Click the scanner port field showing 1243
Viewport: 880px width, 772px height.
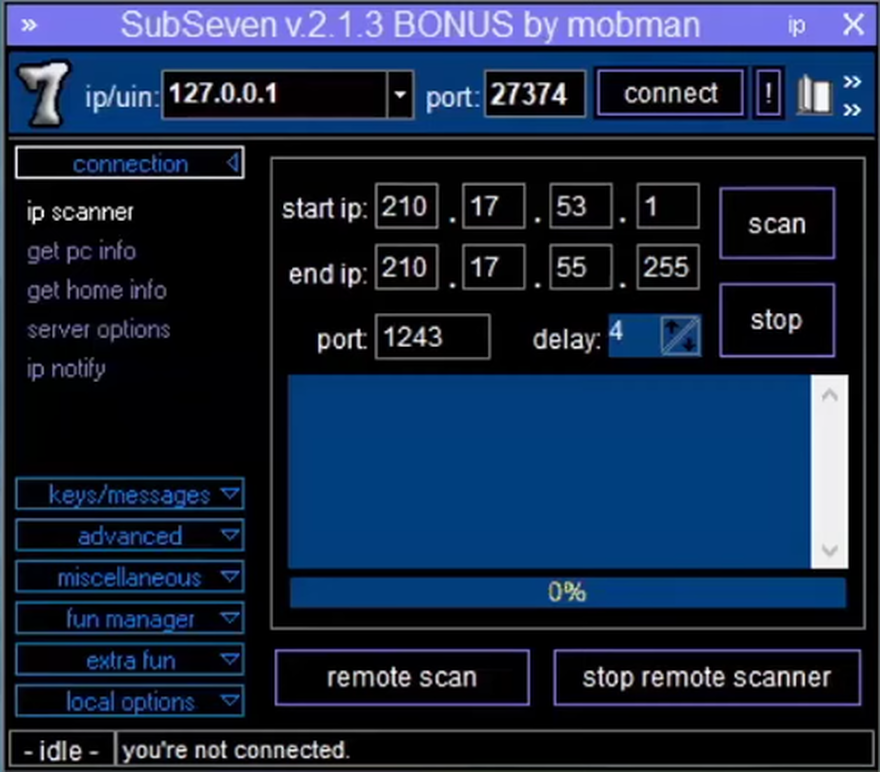click(432, 337)
